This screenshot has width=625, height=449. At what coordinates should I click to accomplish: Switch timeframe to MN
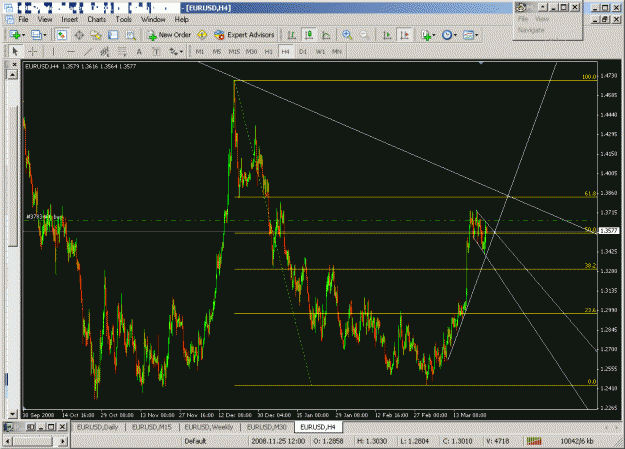pos(337,51)
